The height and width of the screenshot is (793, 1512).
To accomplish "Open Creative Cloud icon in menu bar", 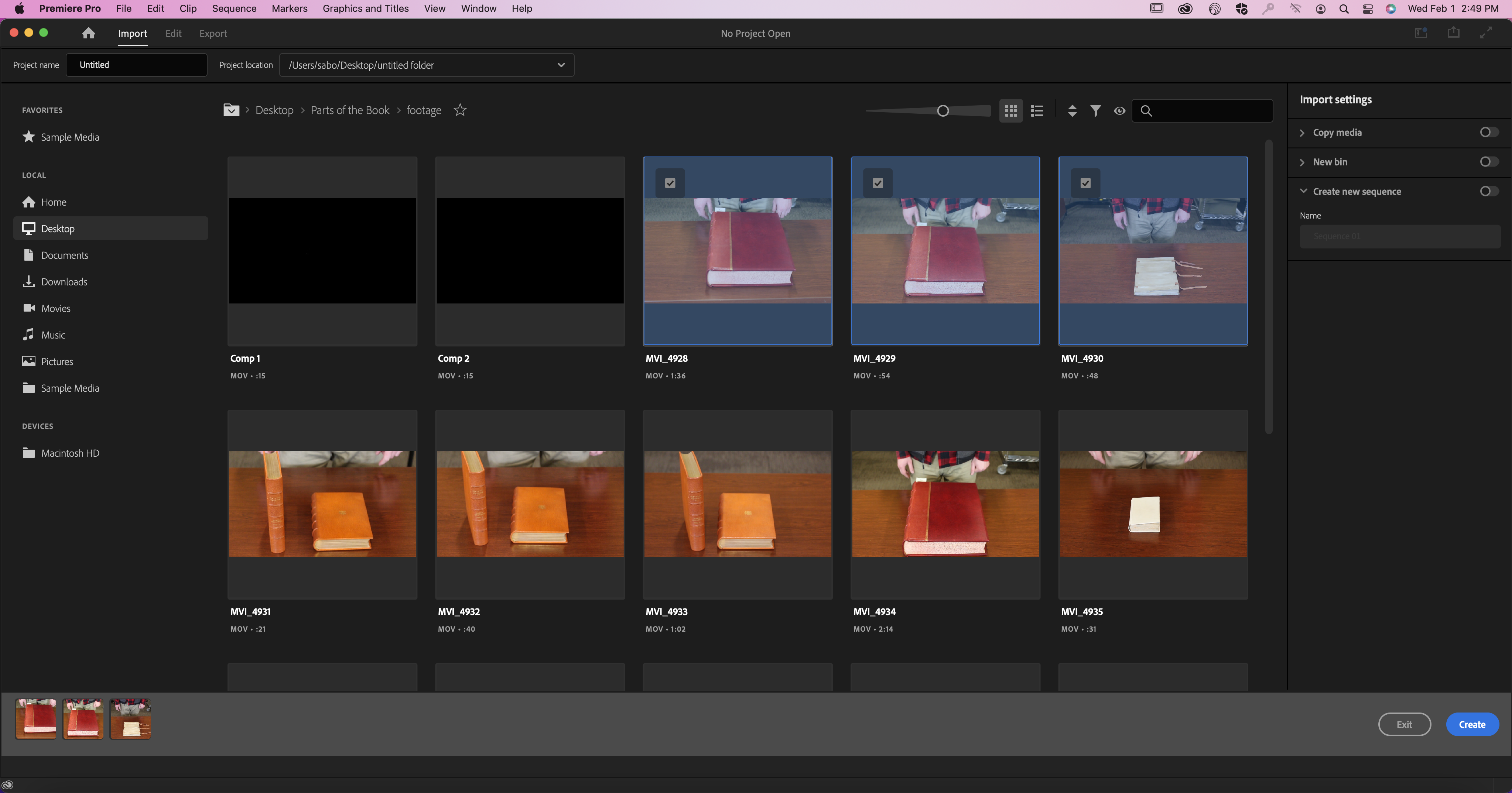I will (1185, 8).
